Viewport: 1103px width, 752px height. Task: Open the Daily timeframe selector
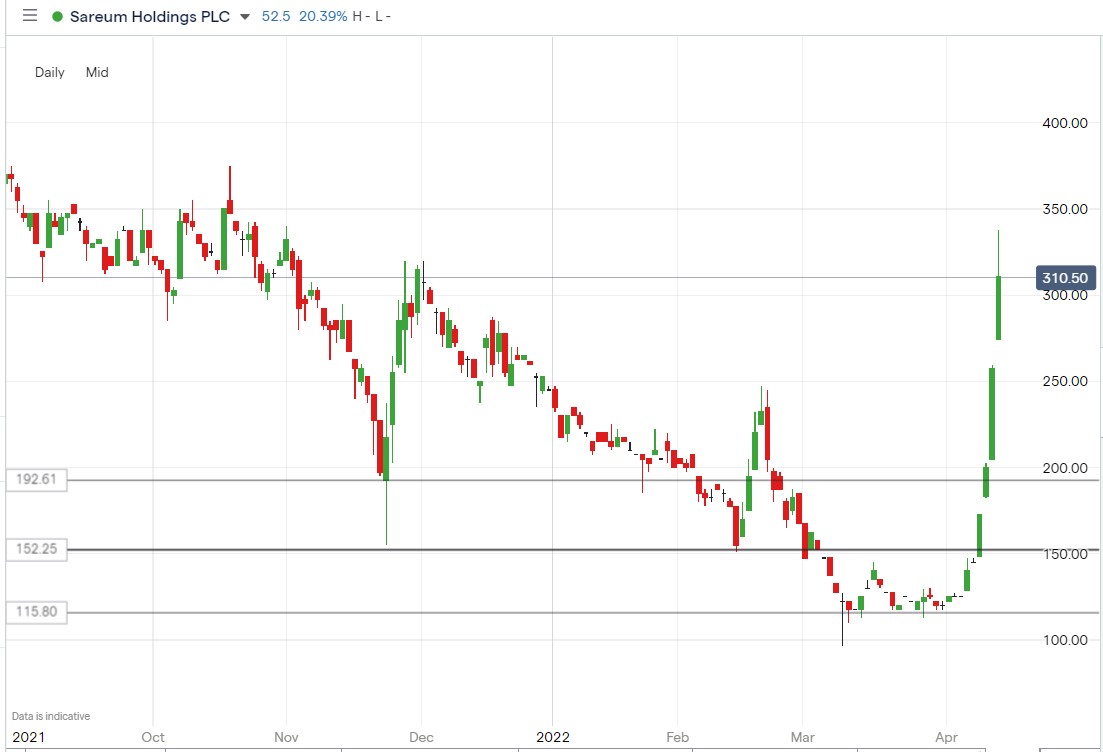49,72
